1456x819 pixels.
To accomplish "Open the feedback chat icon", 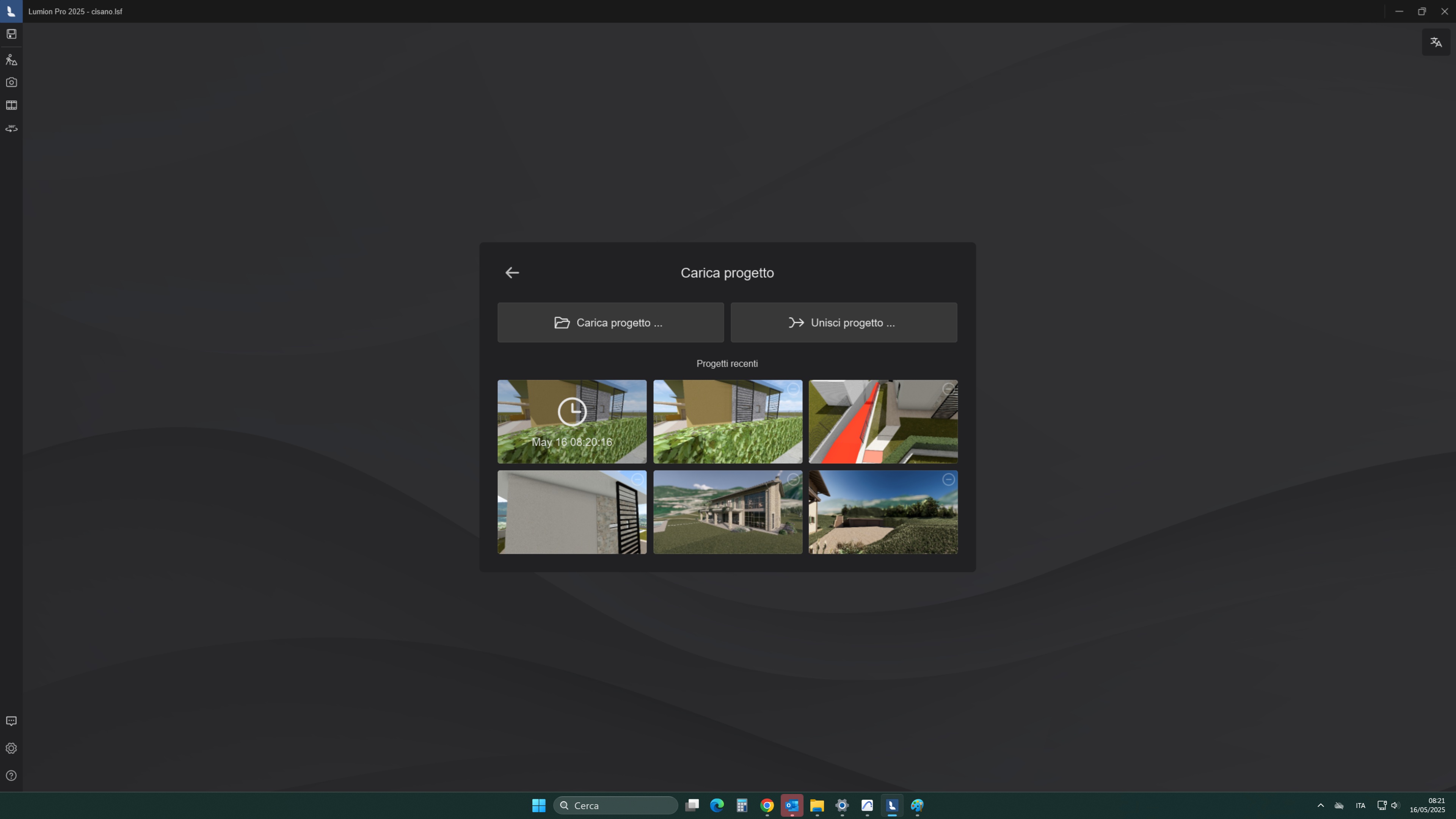I will click(x=11, y=721).
